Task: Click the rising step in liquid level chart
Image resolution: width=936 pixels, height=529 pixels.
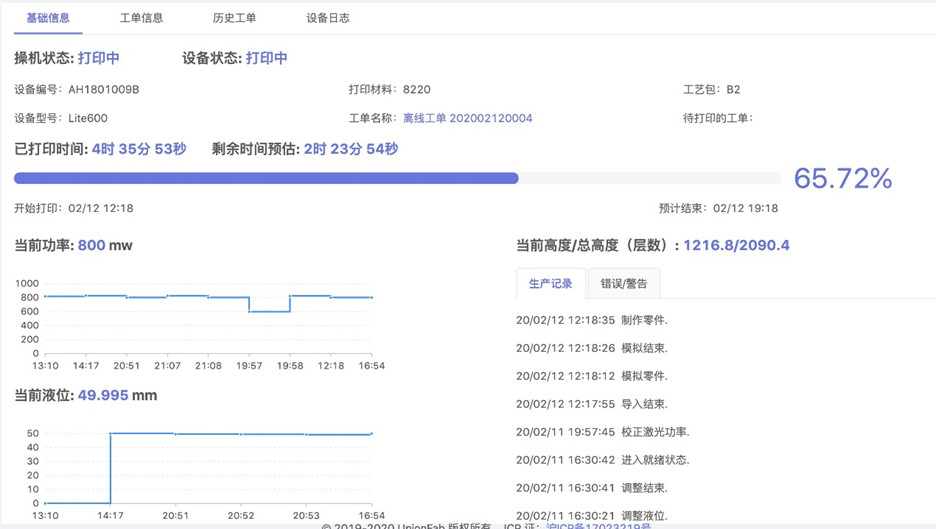Action: (x=110, y=468)
